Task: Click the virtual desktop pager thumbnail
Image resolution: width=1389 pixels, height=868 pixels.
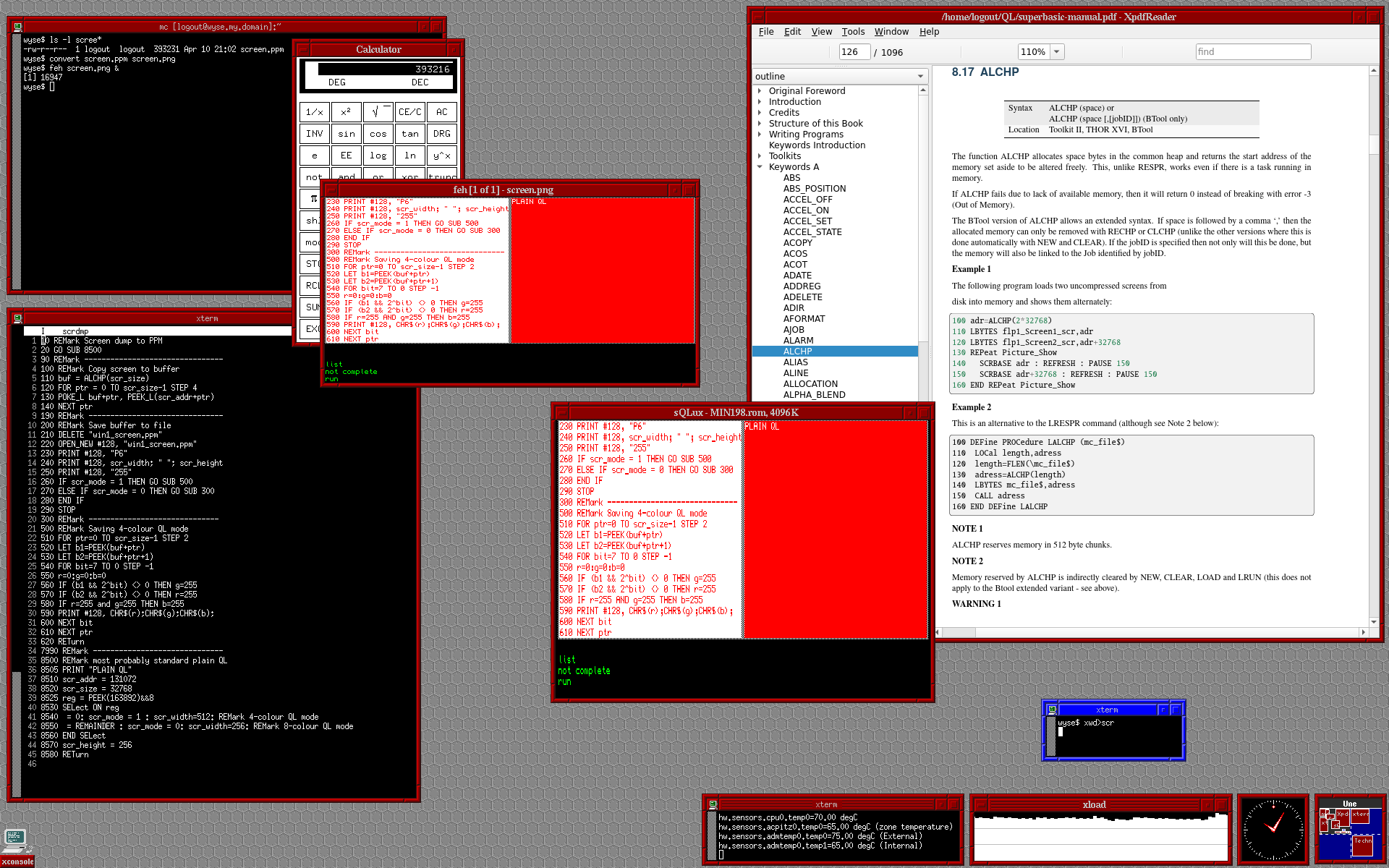Action: 1349,832
